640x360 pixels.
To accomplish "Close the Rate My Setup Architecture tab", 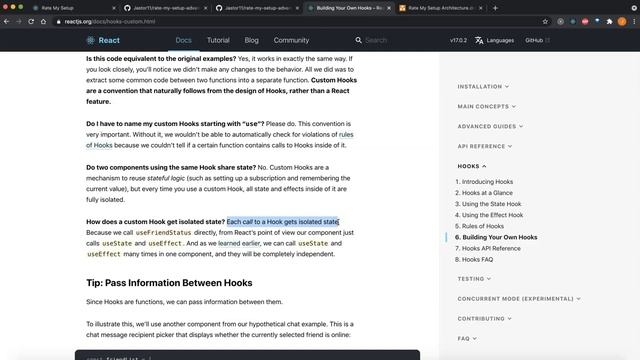I will click(480, 8).
